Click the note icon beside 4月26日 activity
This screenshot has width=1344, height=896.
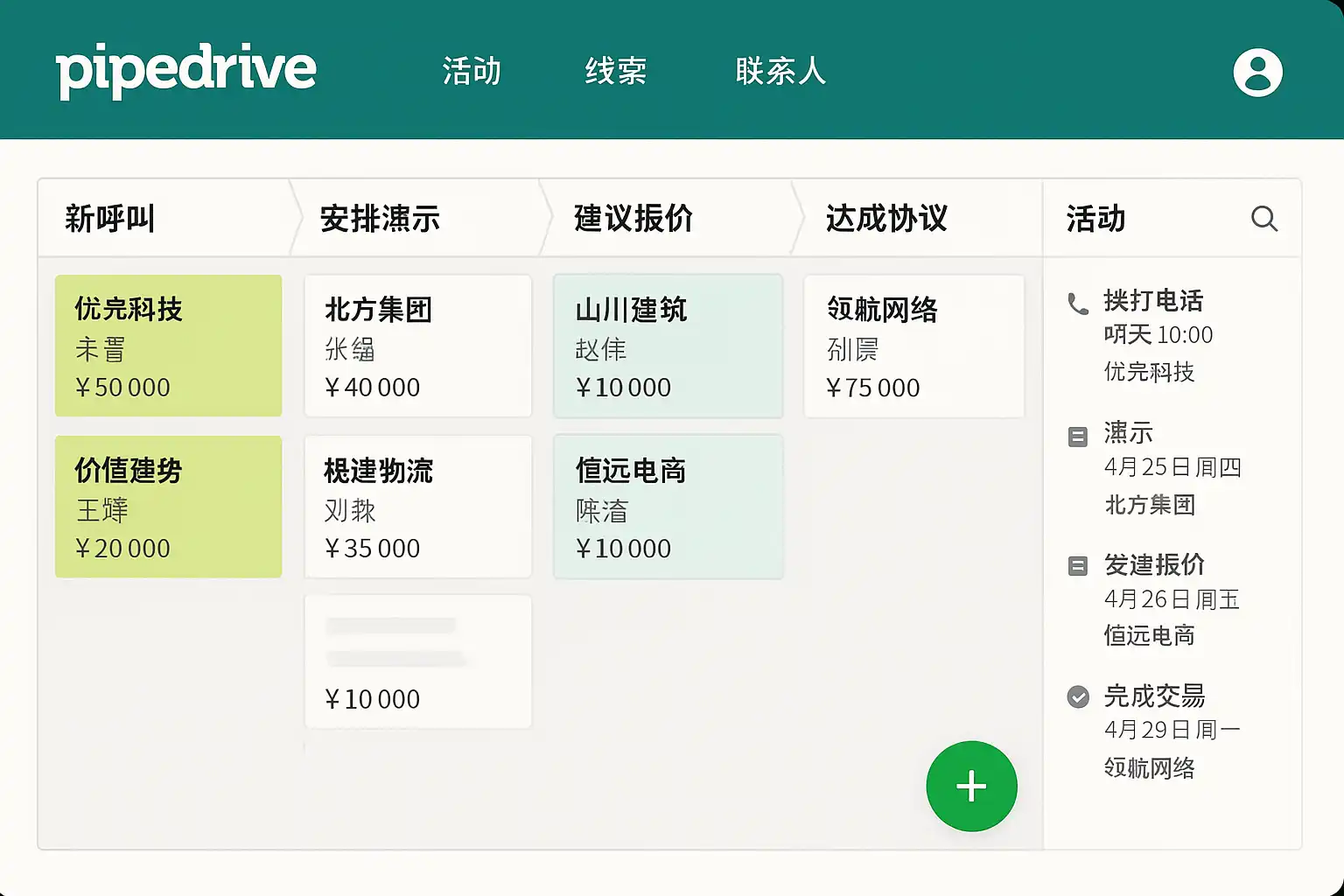[1078, 566]
